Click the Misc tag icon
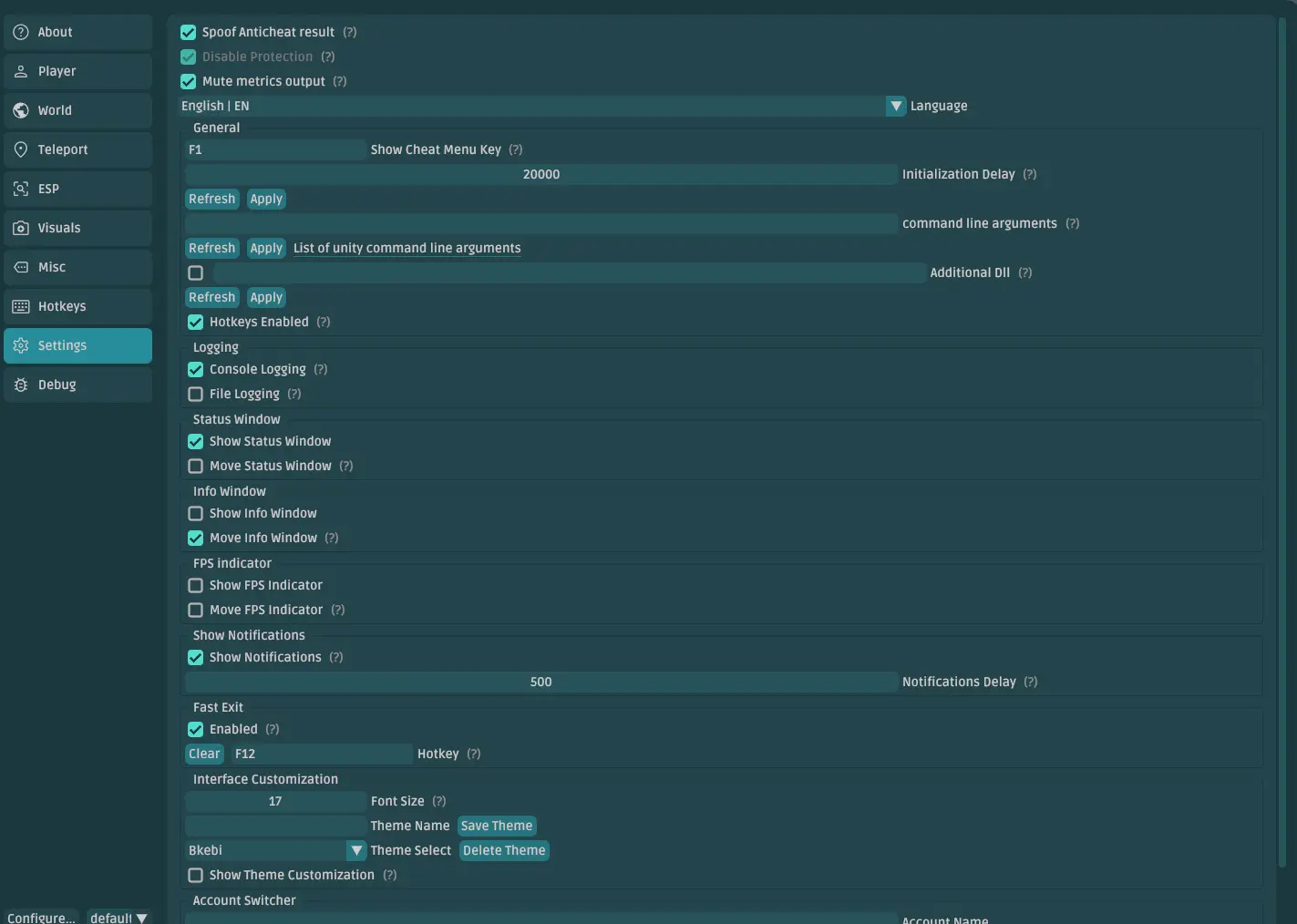 [21, 267]
